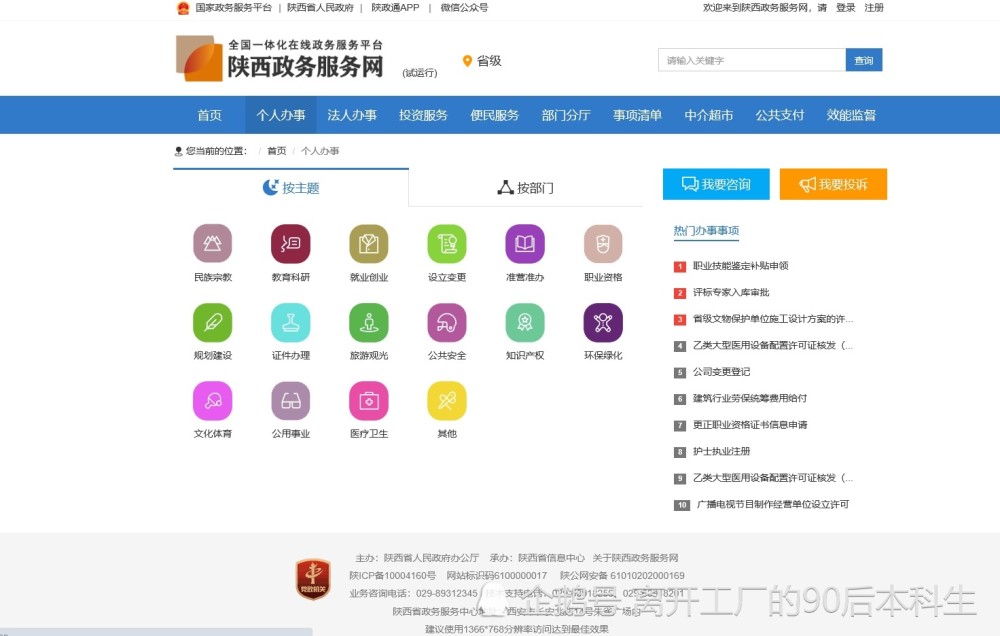Click the 登录 link

click(846, 8)
